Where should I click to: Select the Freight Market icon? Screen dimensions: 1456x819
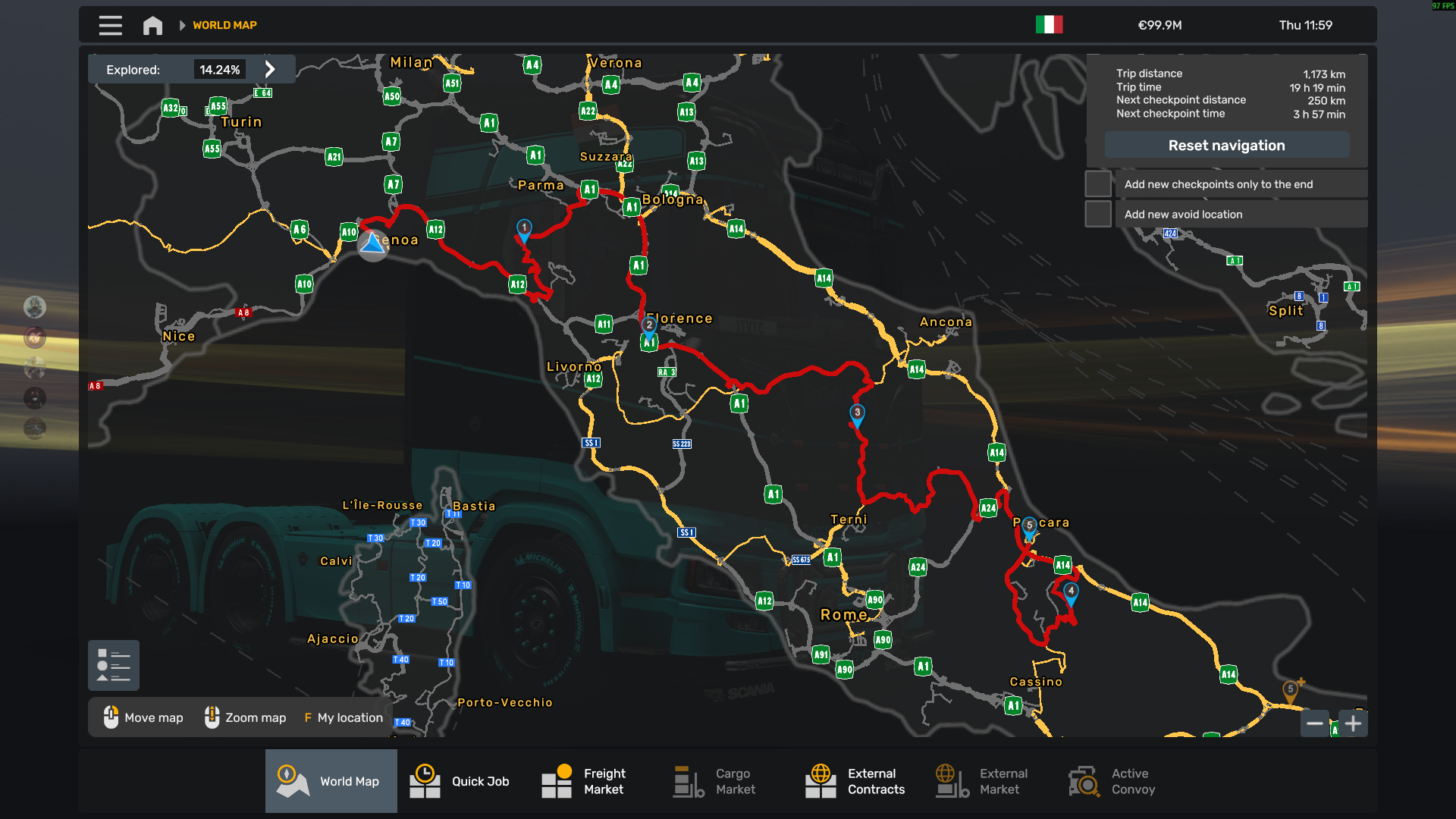pyautogui.click(x=556, y=781)
